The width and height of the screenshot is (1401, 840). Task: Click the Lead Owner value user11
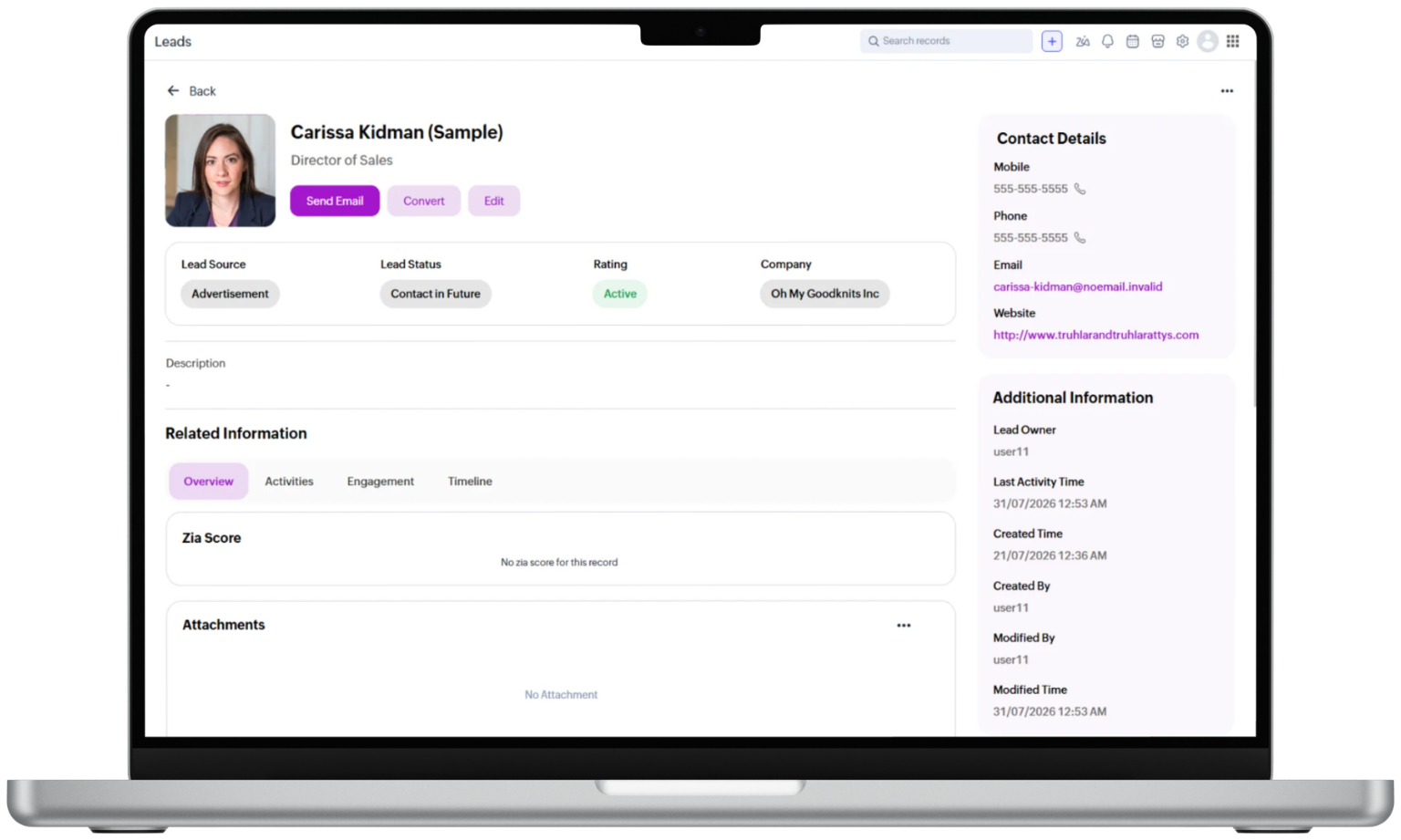[x=1011, y=451]
